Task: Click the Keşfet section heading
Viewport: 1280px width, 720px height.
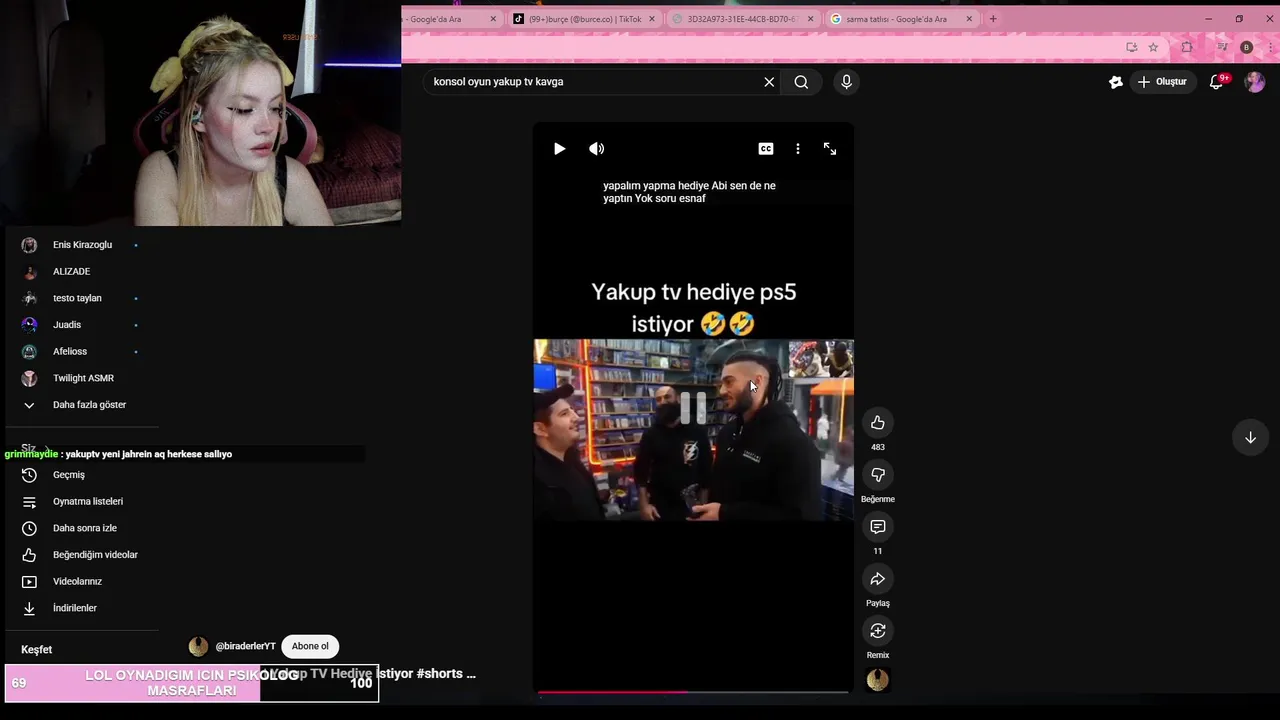Action: (37, 650)
